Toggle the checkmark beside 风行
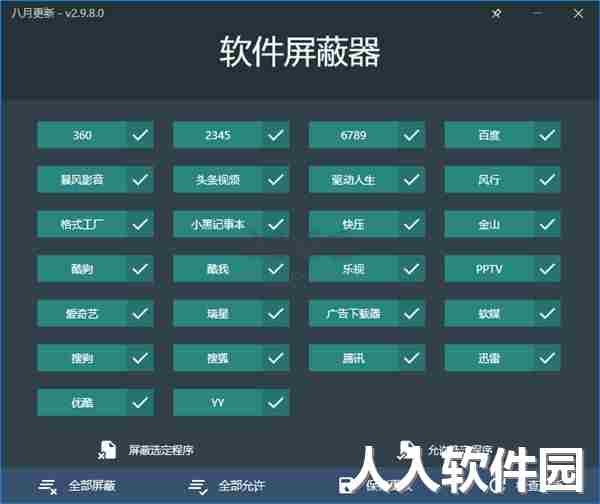Viewport: 600px width, 504px height. click(x=547, y=179)
